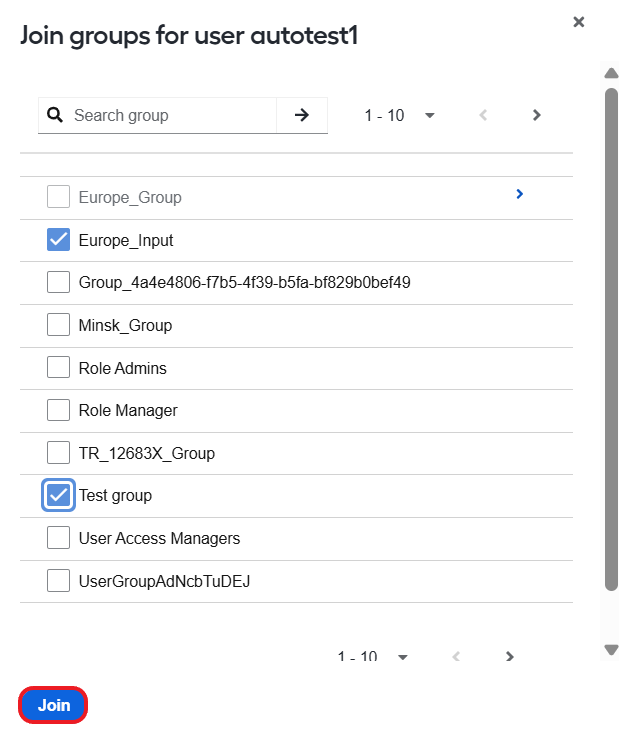Go to next page using top pagination arrow

click(536, 115)
